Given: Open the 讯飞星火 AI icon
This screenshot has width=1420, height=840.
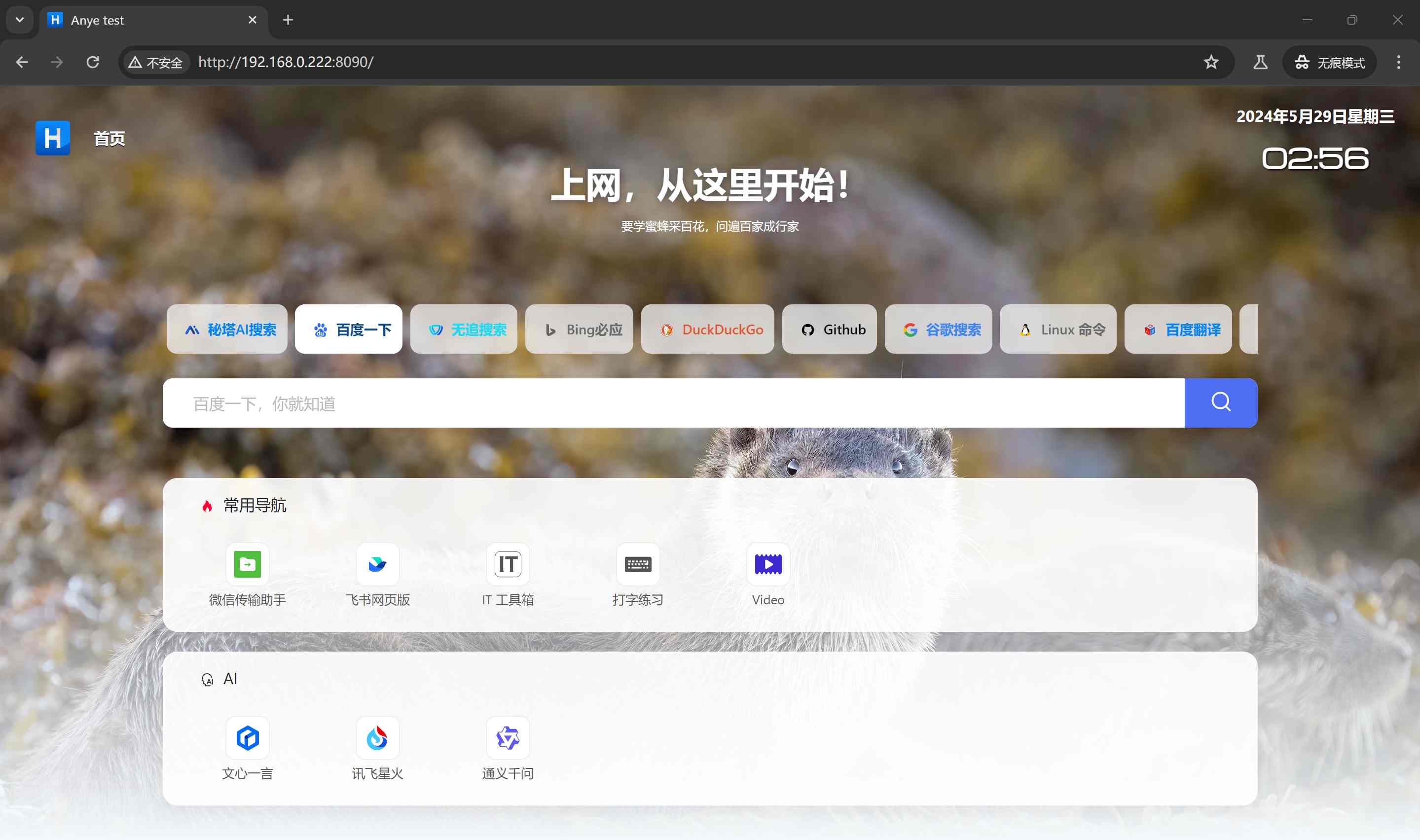Looking at the screenshot, I should point(377,738).
